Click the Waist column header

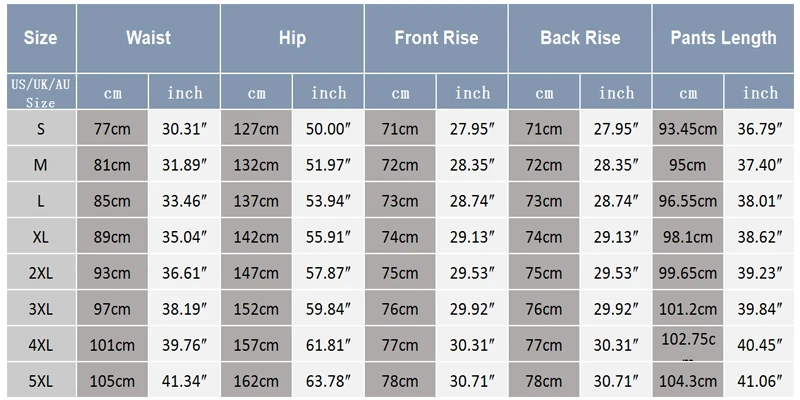tap(148, 38)
